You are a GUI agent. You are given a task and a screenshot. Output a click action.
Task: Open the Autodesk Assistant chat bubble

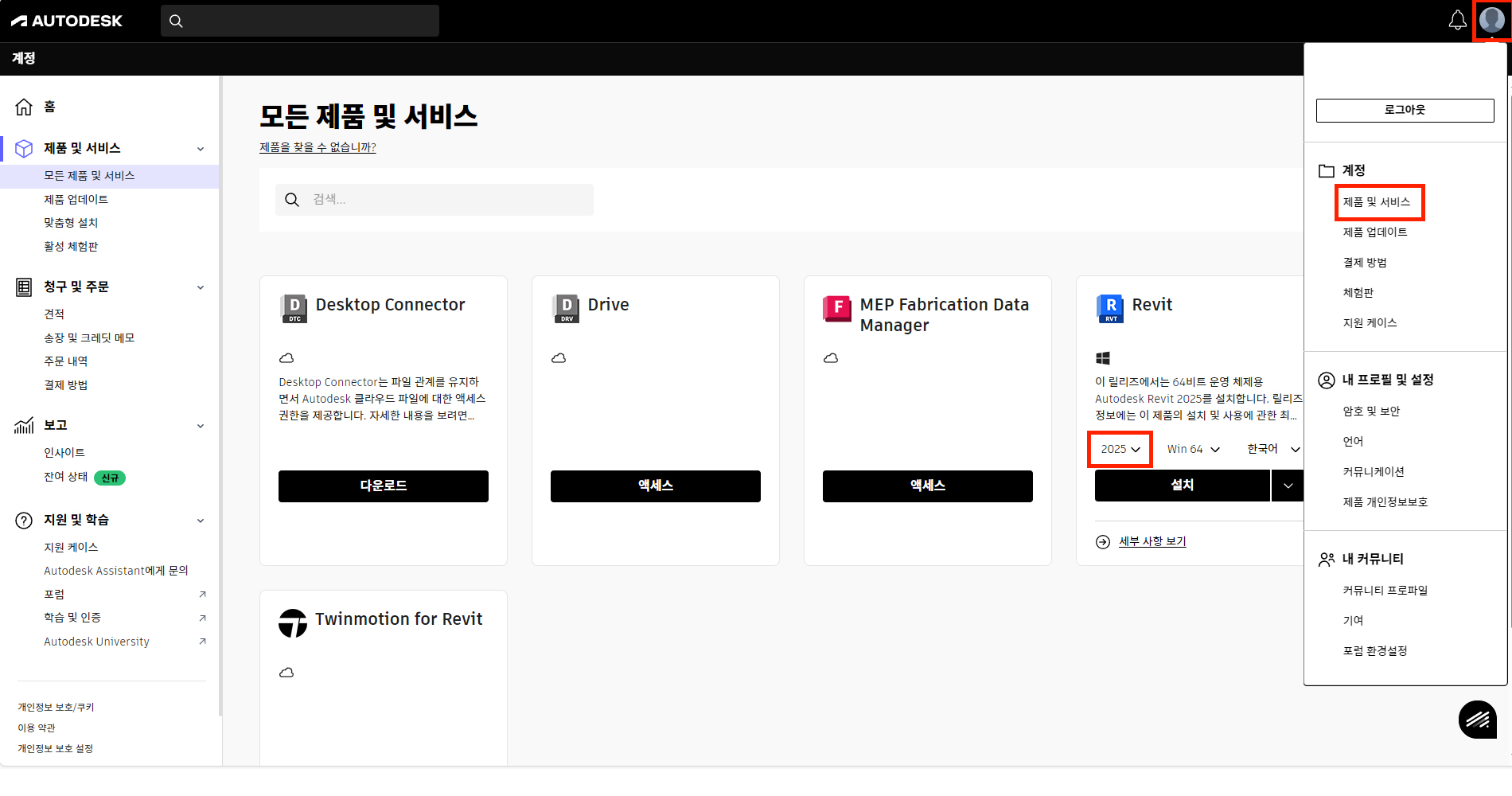1478,720
